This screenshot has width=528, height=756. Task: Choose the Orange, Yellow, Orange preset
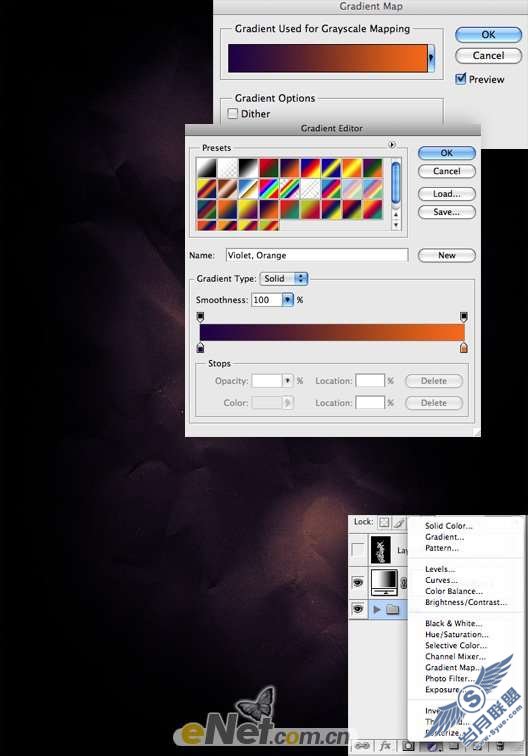coord(352,168)
